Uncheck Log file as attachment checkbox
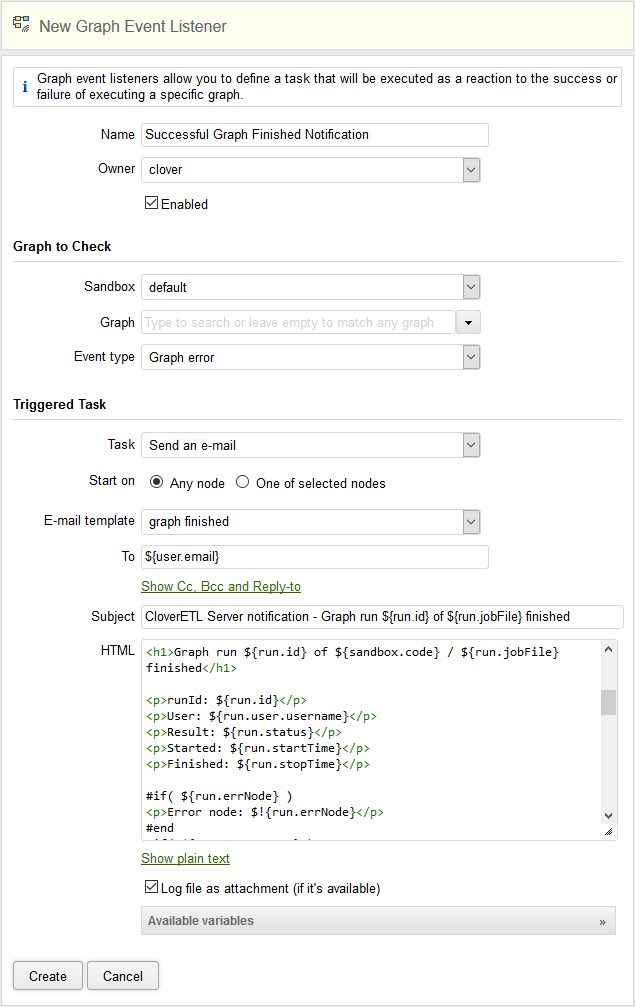The width and height of the screenshot is (635, 1007). point(152,887)
